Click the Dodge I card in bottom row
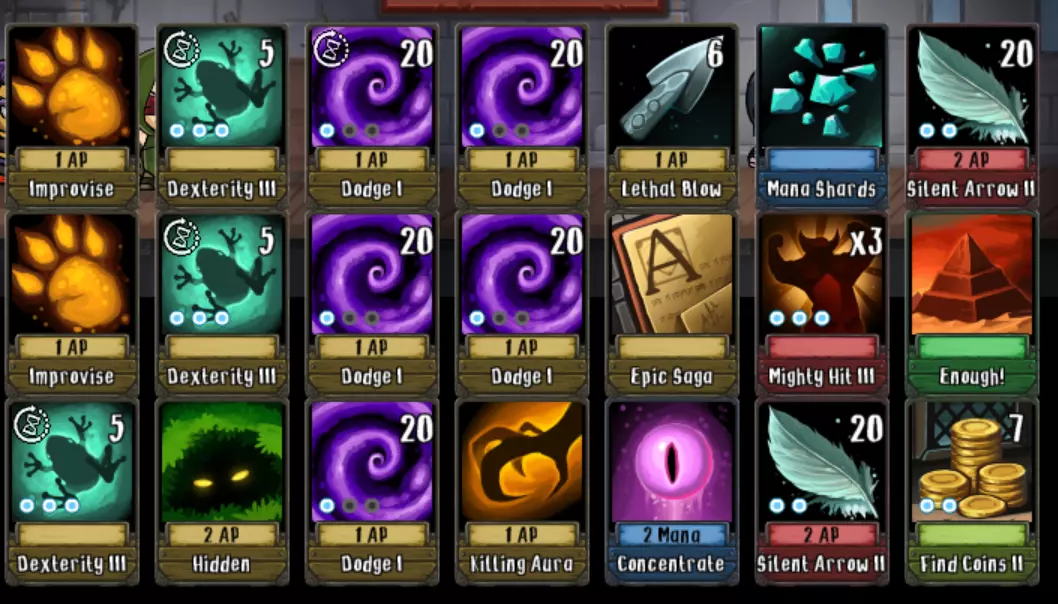This screenshot has height=604, width=1058. [372, 492]
